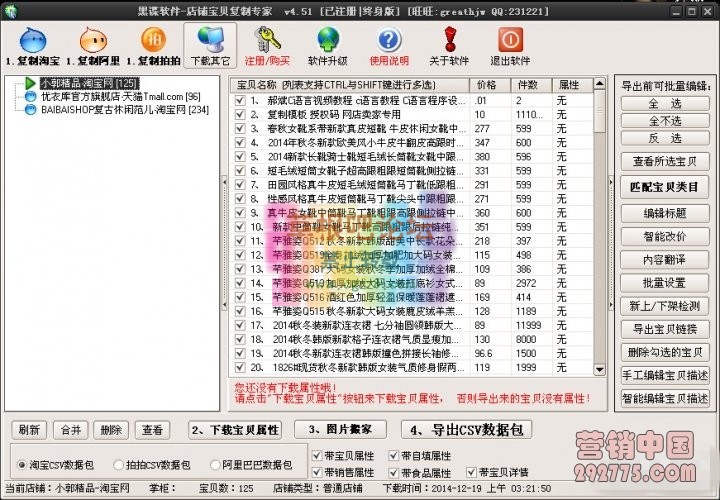Click the 全不选 button

pos(664,121)
